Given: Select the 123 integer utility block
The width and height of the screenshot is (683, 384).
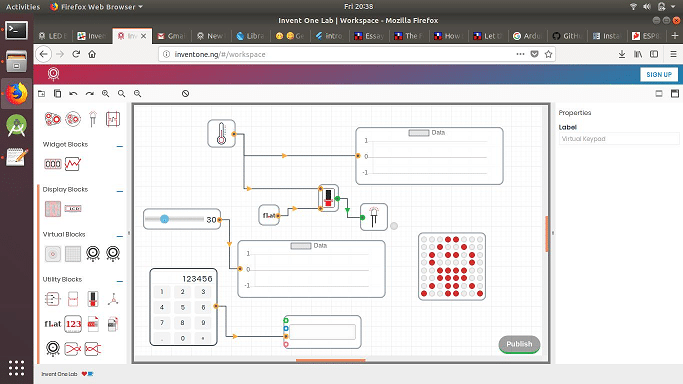Looking at the screenshot, I should click(73, 324).
